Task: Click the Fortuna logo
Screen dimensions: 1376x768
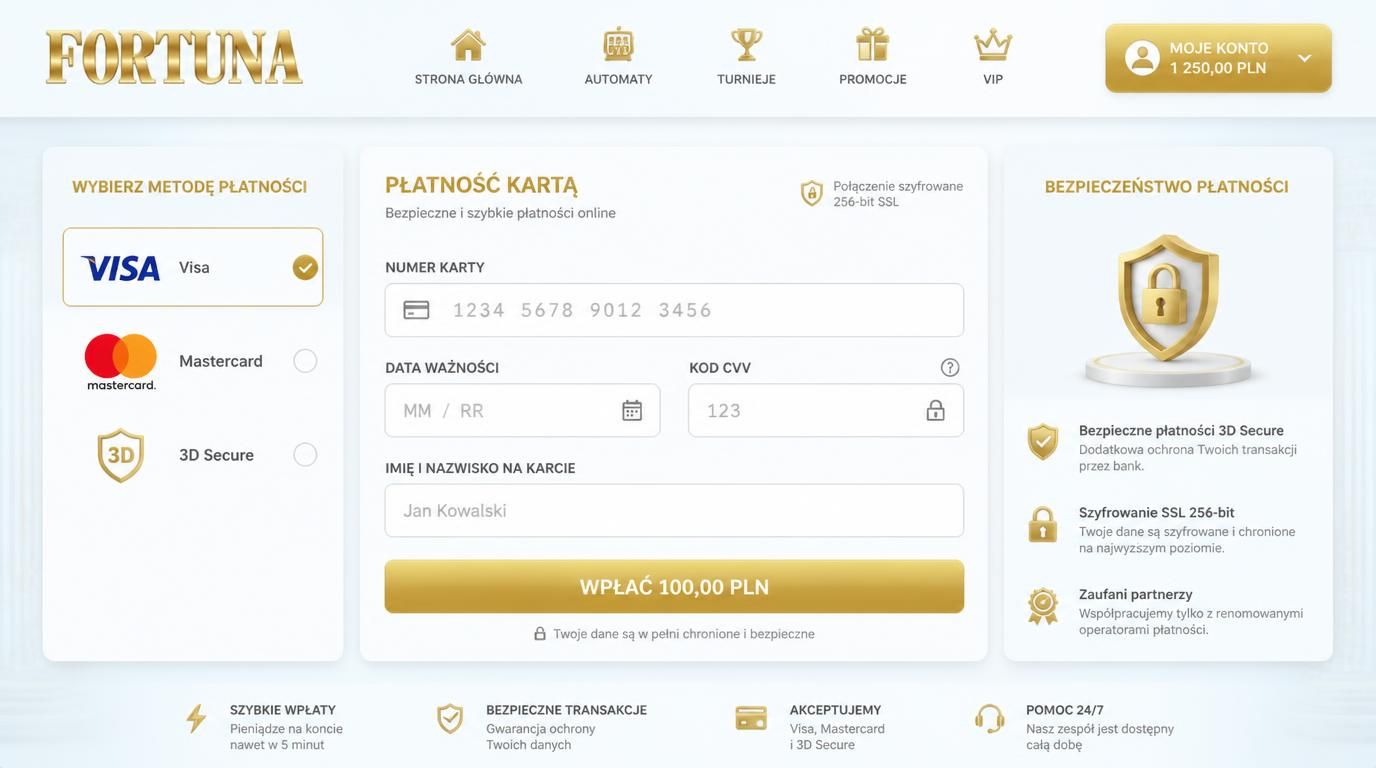Action: (x=174, y=57)
